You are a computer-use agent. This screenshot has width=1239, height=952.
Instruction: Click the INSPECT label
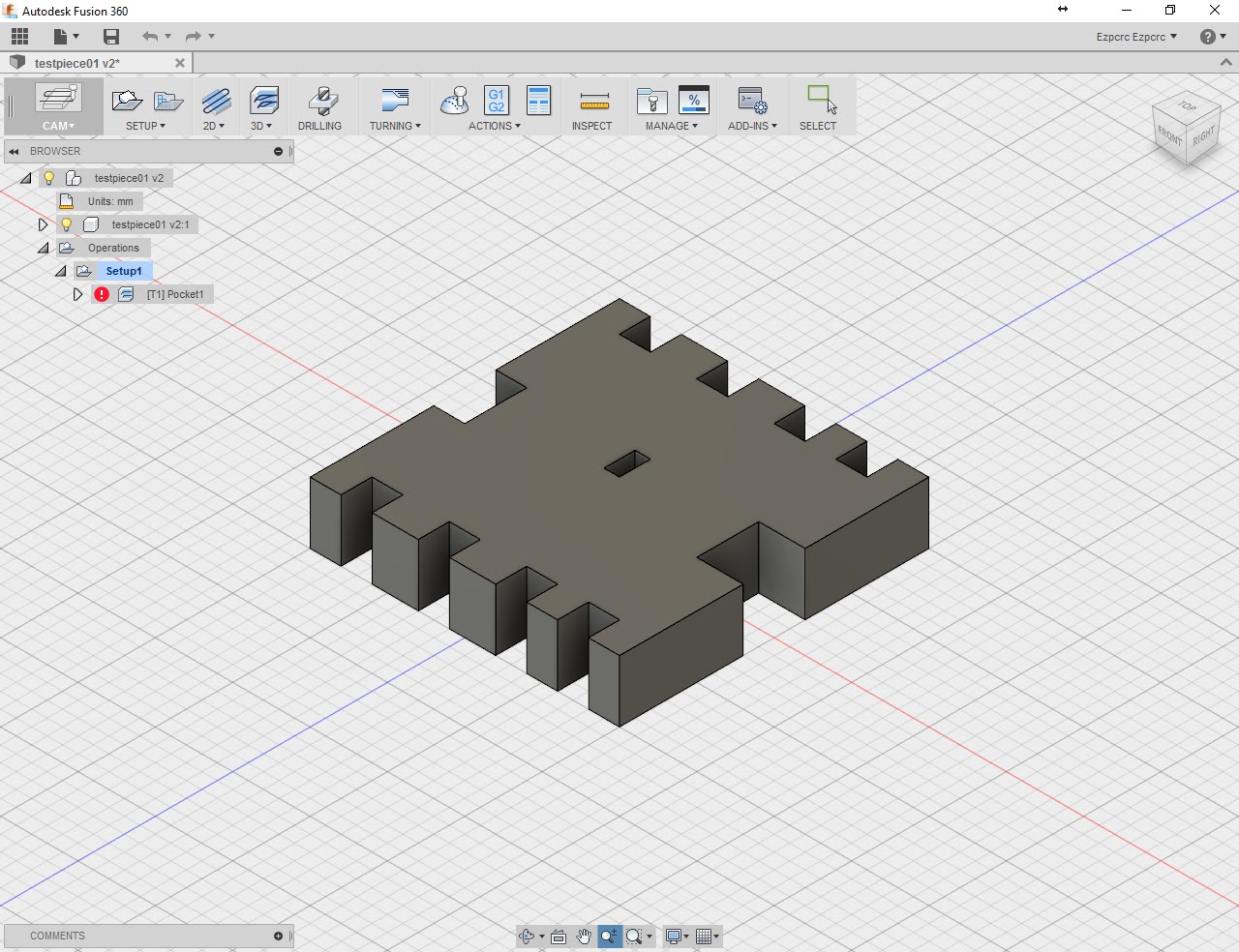click(592, 126)
